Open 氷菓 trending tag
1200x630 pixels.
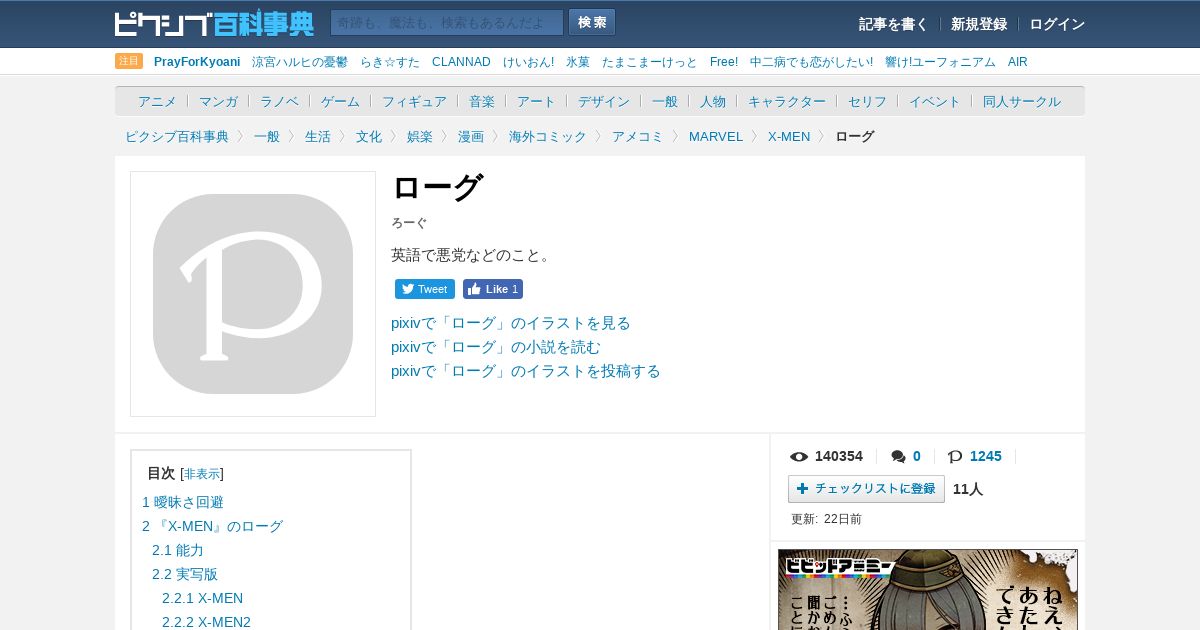(x=578, y=62)
